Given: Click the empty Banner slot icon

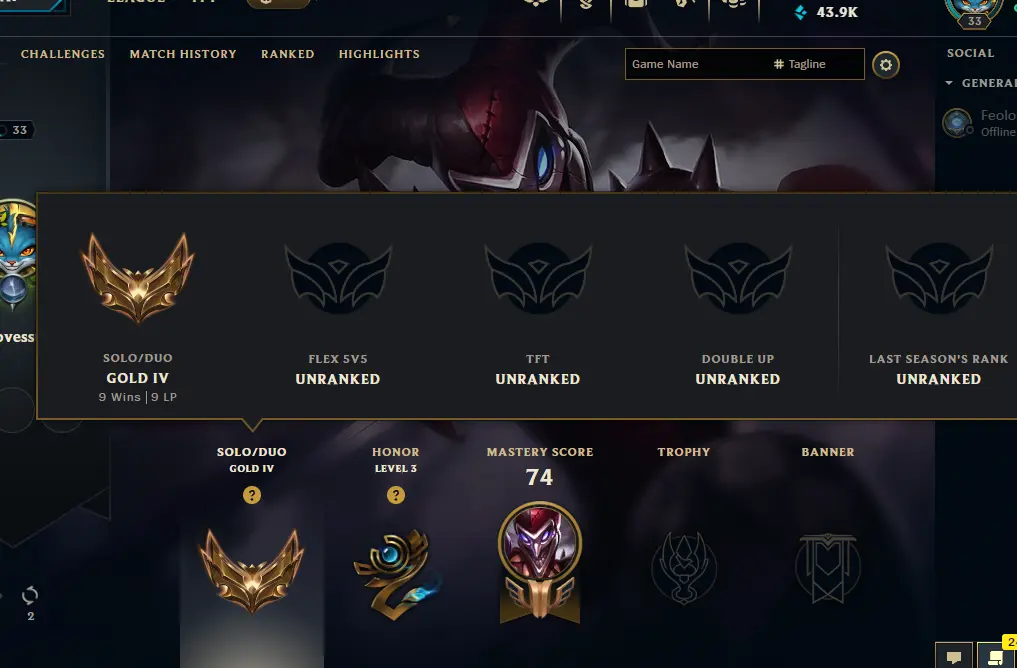Looking at the screenshot, I should click(x=828, y=568).
